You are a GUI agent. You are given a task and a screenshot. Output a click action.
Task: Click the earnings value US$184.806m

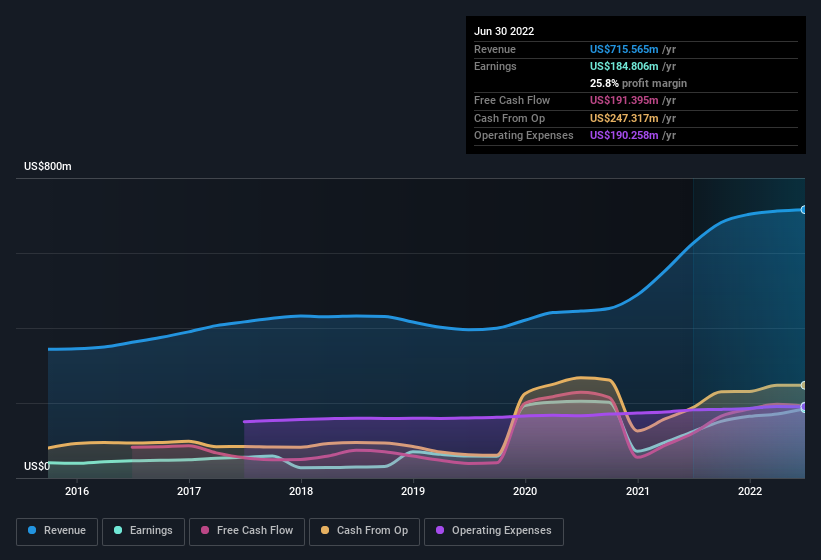pos(624,66)
